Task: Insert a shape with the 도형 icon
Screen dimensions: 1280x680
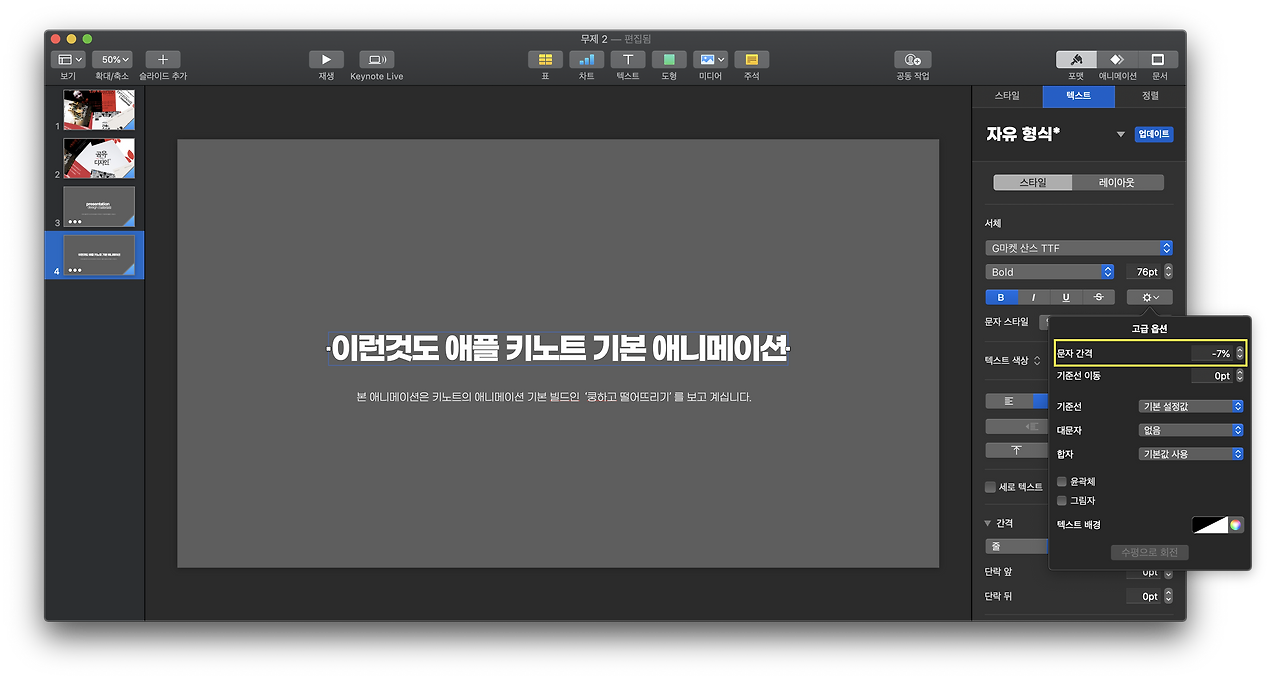Action: coord(669,60)
